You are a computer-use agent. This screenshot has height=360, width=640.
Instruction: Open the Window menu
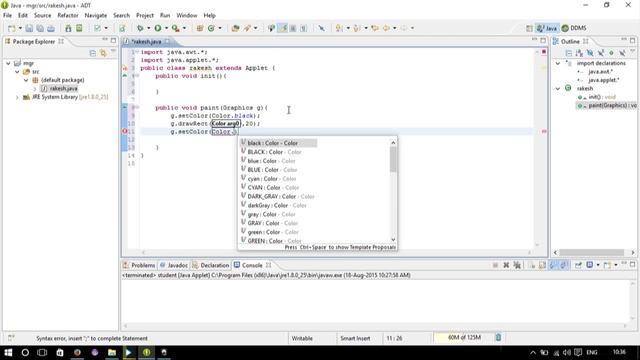click(187, 15)
